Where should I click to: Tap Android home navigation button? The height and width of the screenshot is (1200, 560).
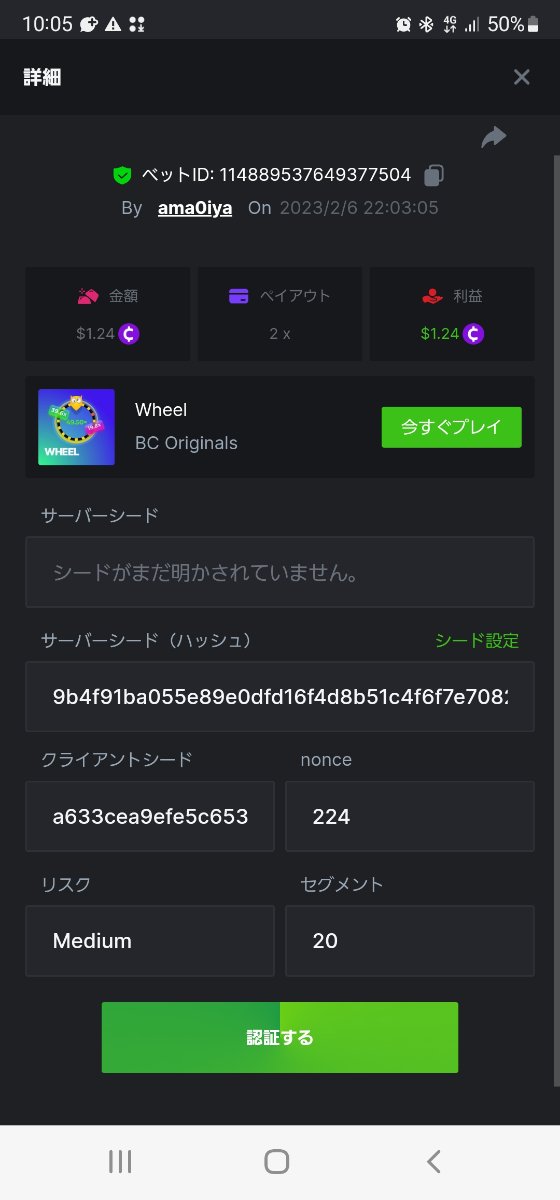(x=277, y=1161)
